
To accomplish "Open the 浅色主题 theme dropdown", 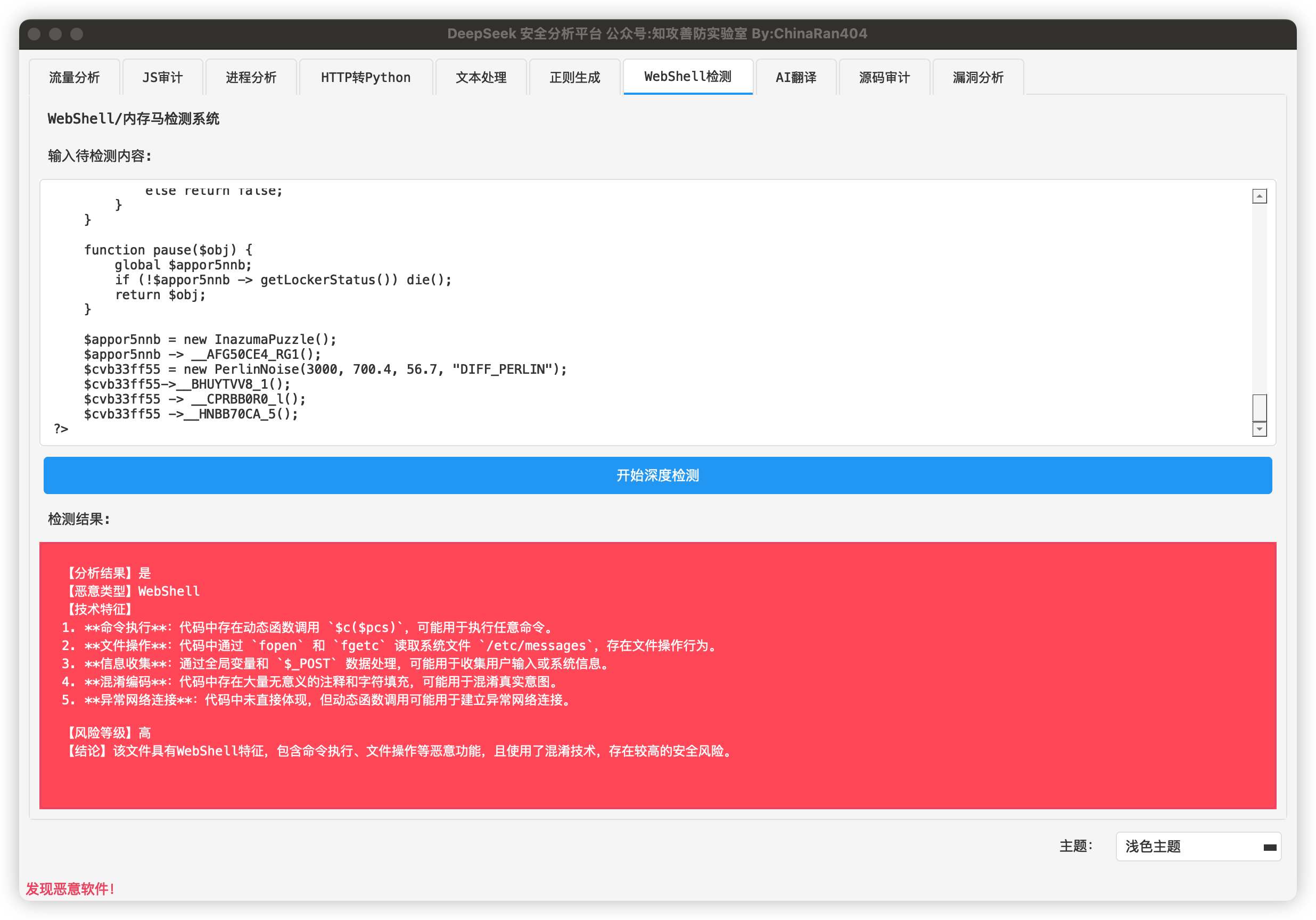I will (x=1198, y=846).
